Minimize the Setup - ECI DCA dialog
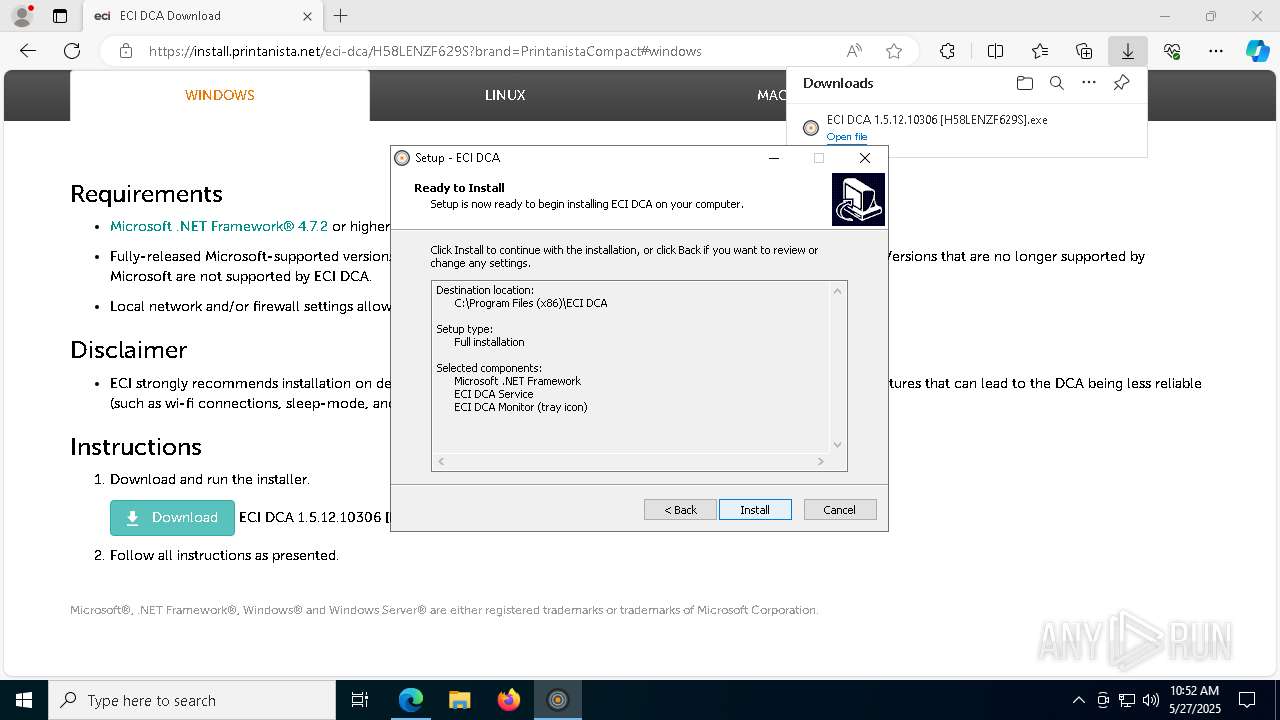This screenshot has width=1280, height=720. [x=774, y=158]
